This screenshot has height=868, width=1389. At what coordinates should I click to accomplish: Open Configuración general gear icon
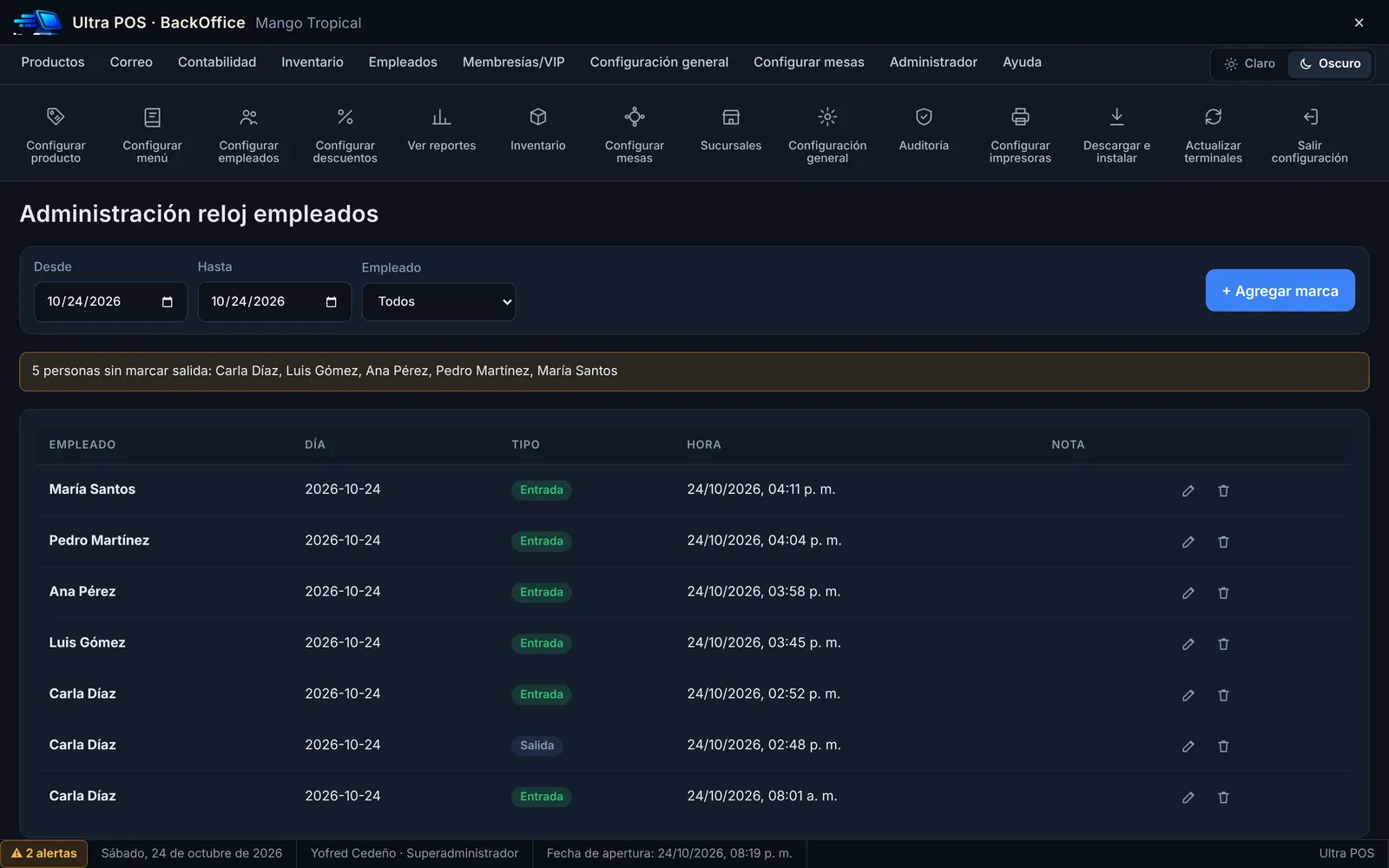tap(827, 117)
